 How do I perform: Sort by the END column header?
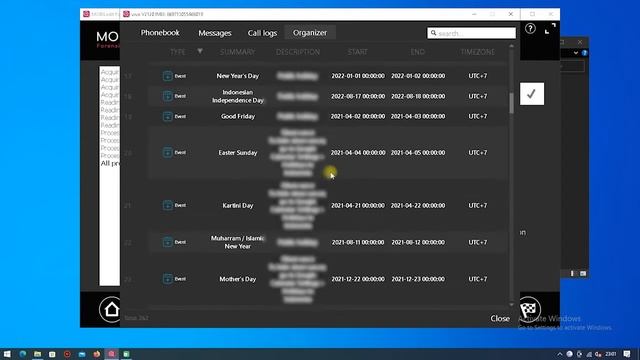pos(418,52)
